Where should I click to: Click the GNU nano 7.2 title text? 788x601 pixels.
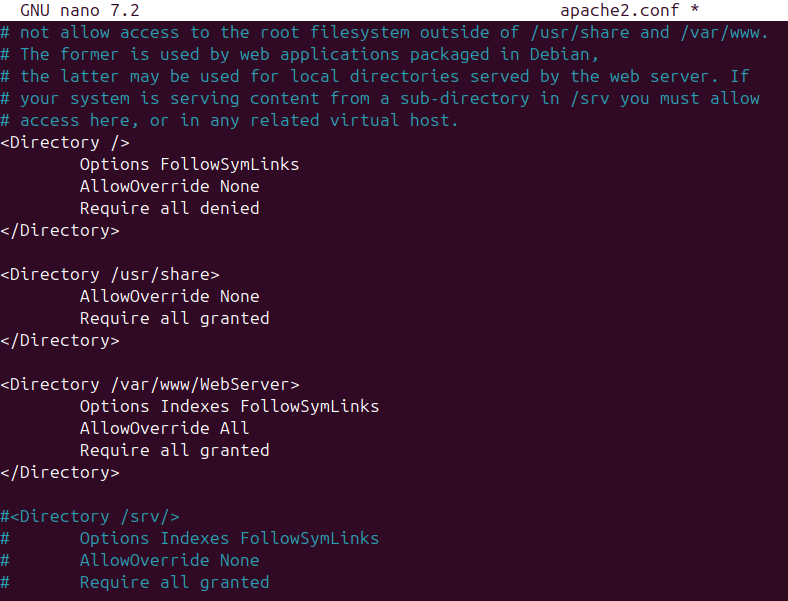79,10
